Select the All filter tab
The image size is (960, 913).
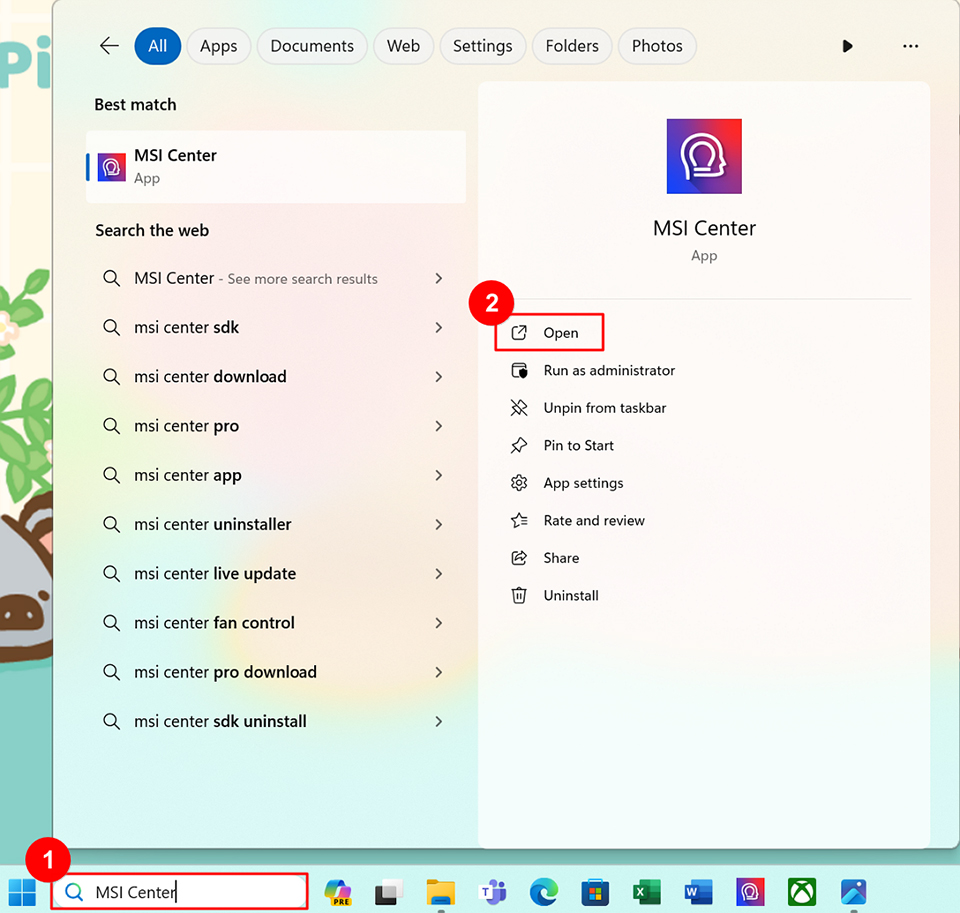157,46
